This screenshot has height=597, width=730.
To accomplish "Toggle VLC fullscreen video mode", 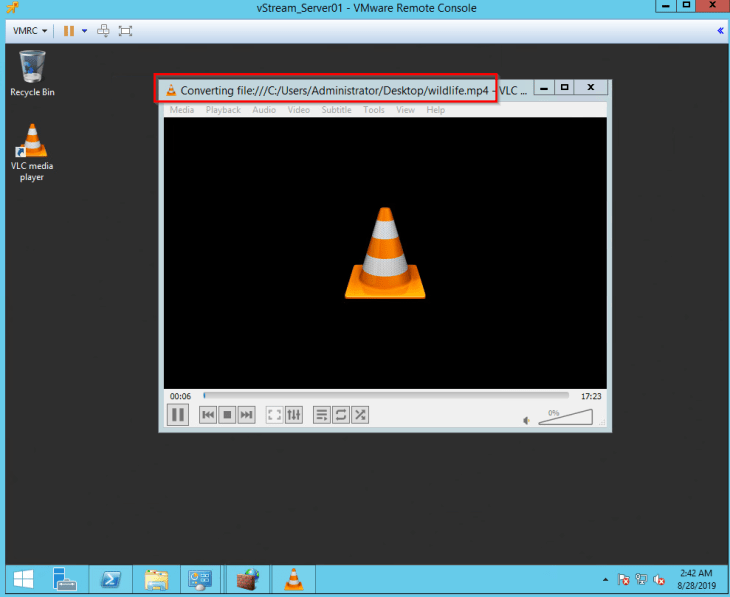I will tap(275, 414).
